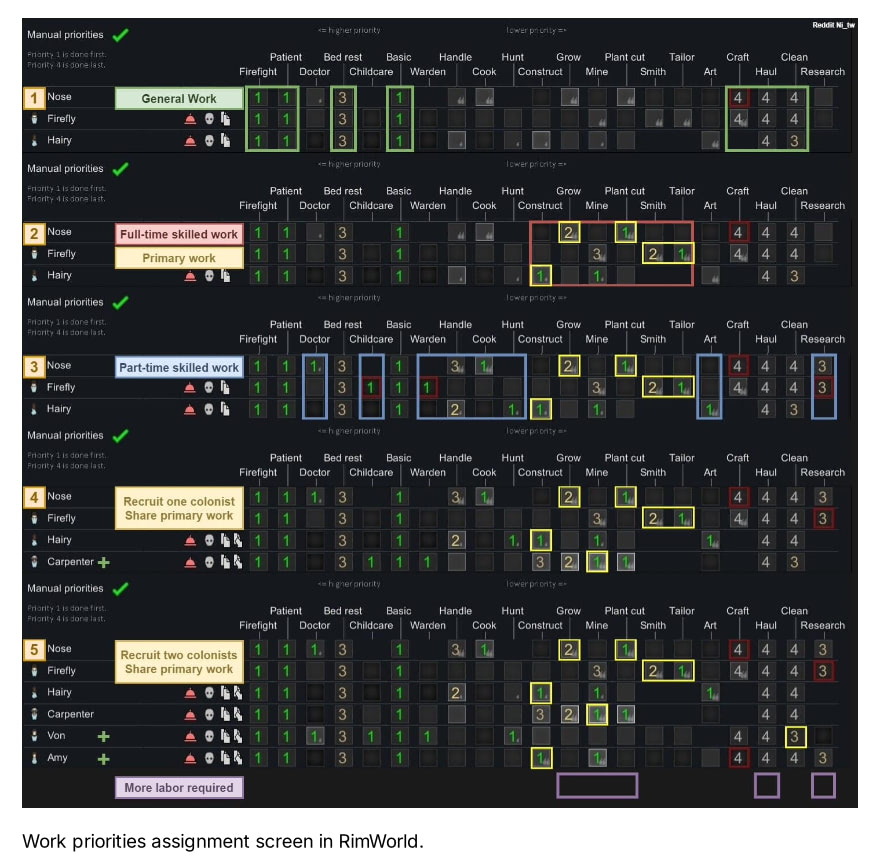
Task: Copy Von's work priorities
Action: [x=225, y=736]
